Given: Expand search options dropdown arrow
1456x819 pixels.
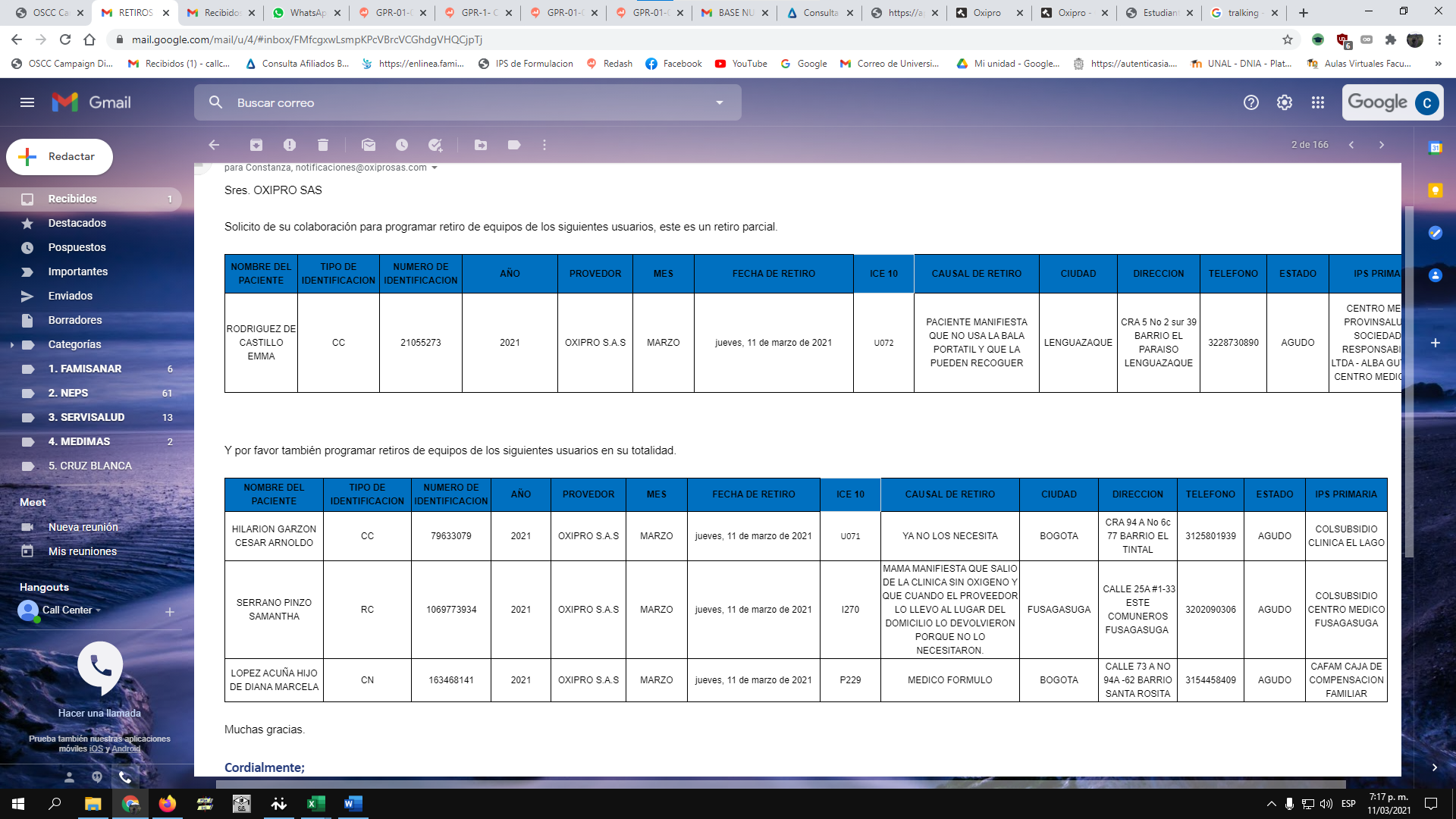Looking at the screenshot, I should tap(720, 102).
